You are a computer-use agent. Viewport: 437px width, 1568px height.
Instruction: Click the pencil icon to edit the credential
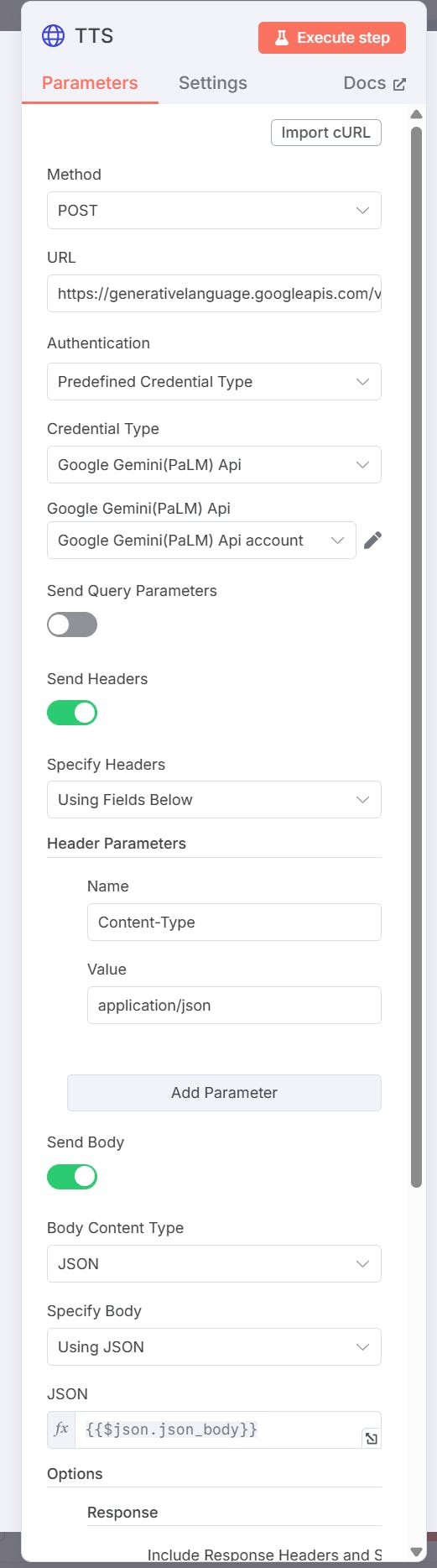(373, 541)
